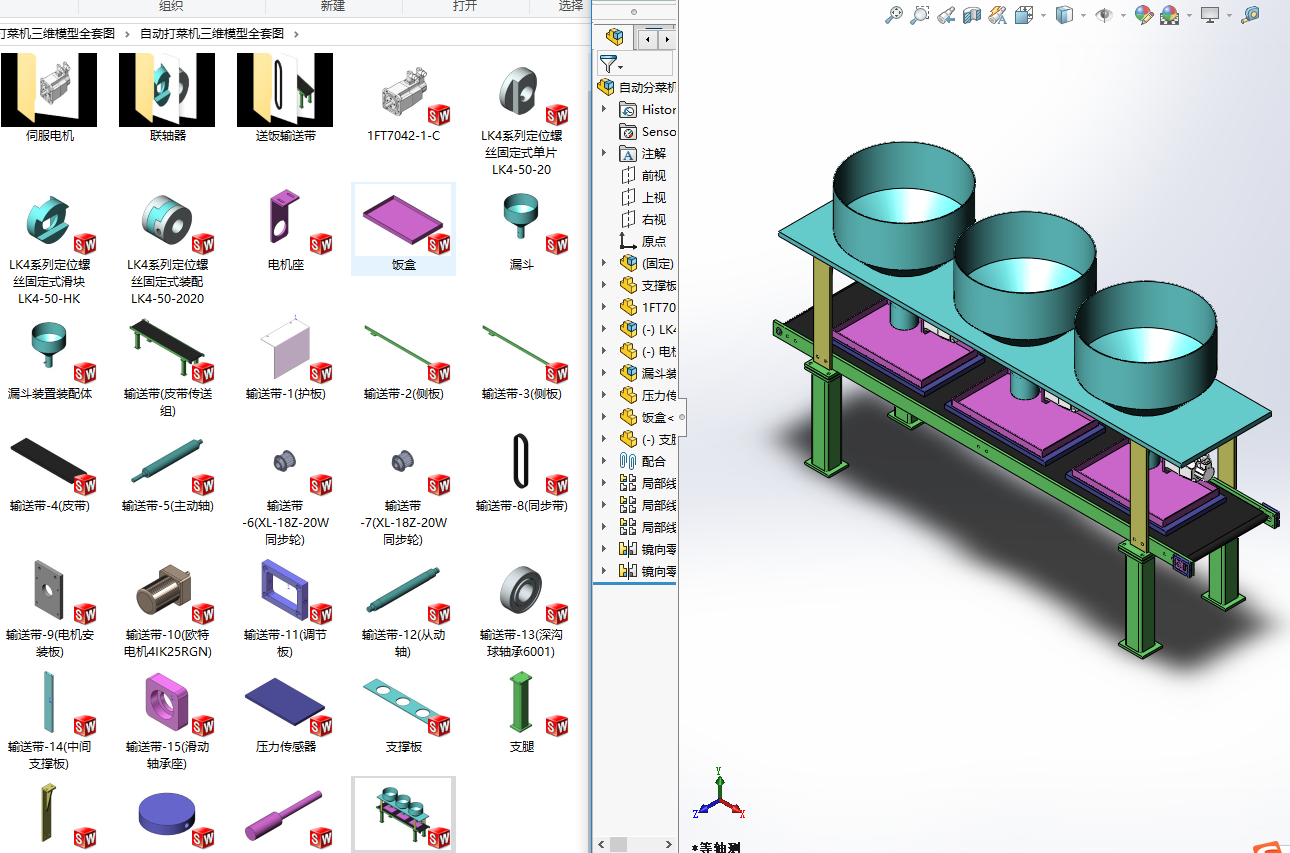Select the 输送带-5(主动轴) file
Viewport: 1290px width, 853px height.
pos(168,472)
